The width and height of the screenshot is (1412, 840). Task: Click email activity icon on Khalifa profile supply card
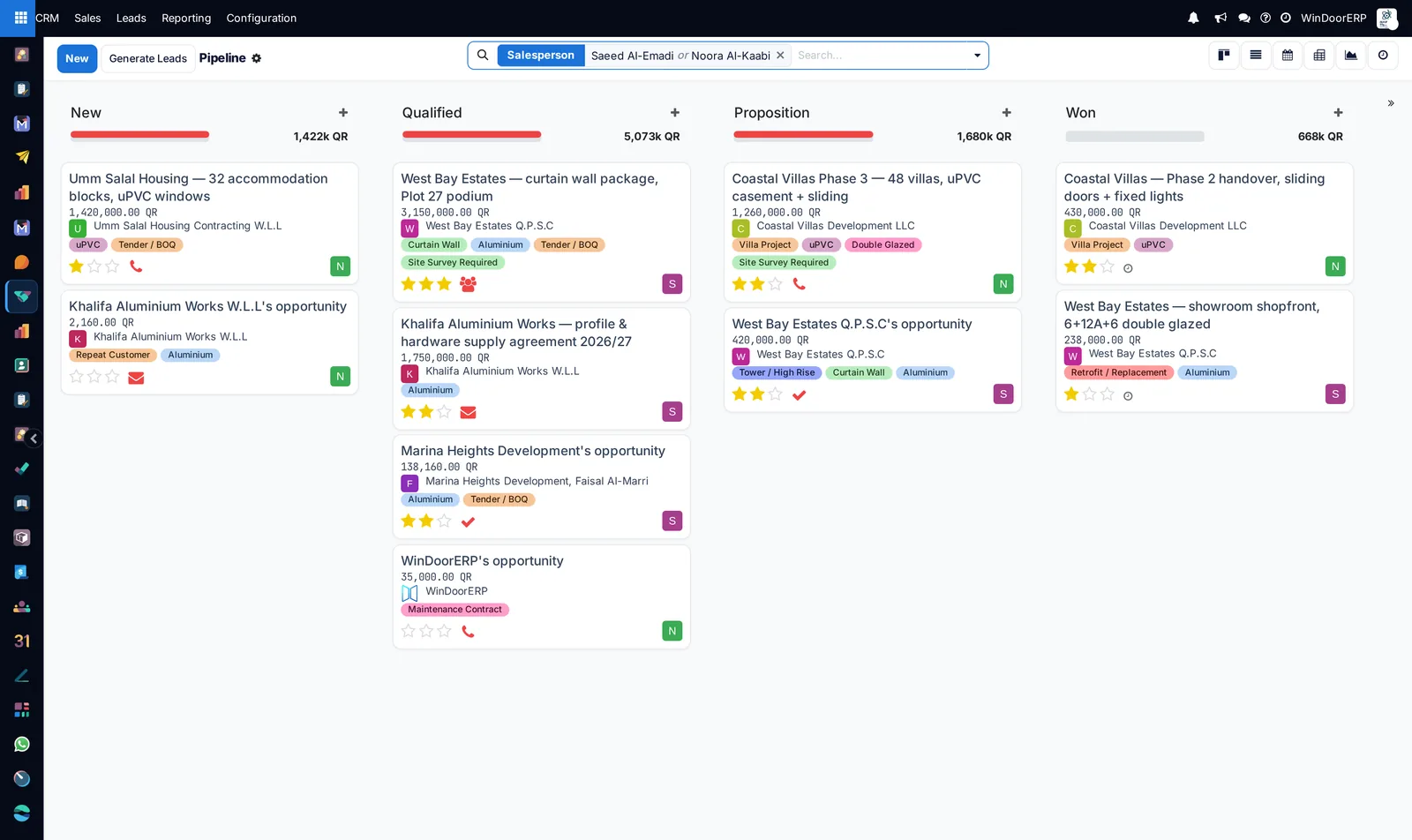tap(469, 412)
